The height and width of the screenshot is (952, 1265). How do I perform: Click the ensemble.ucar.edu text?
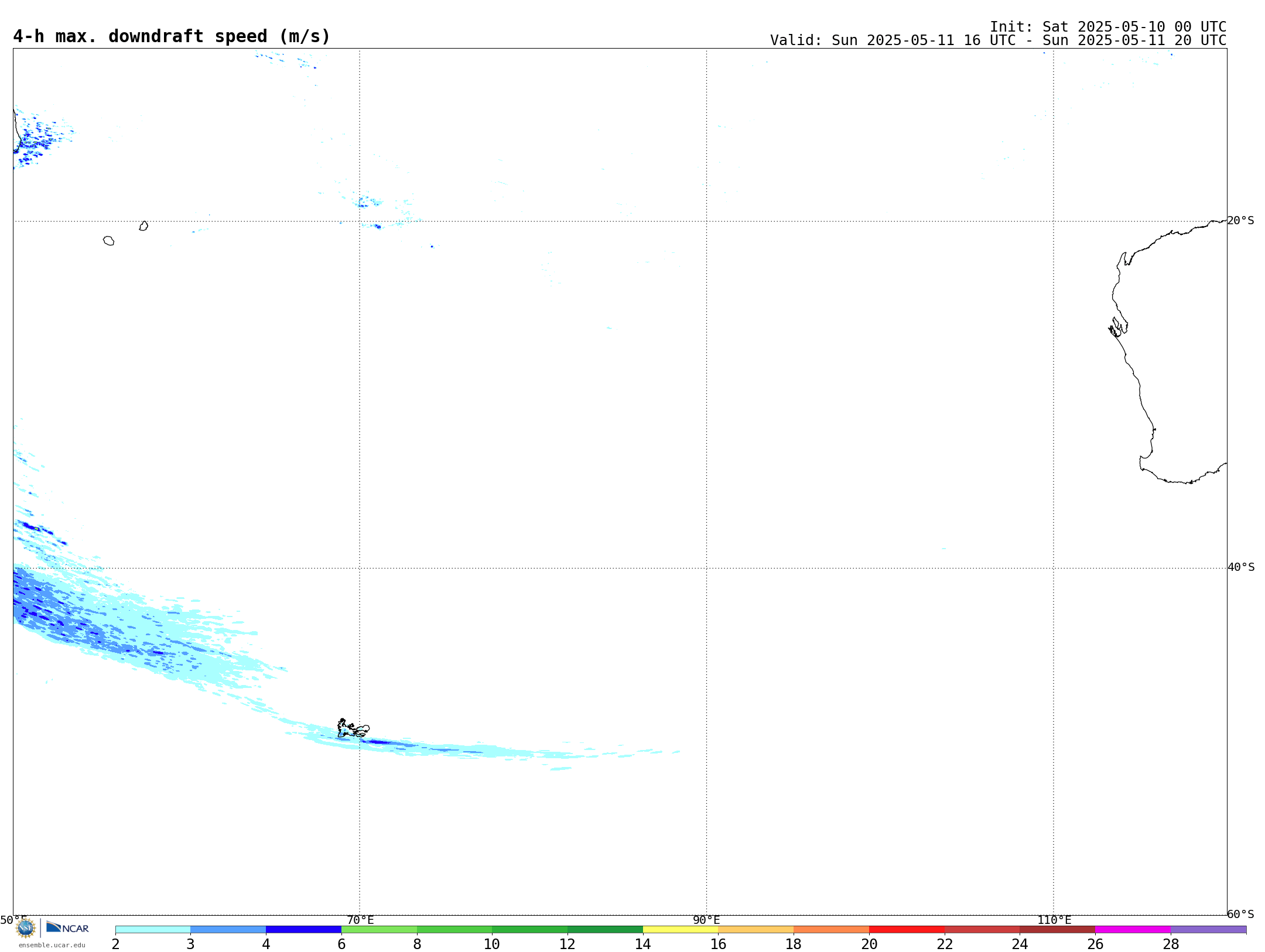point(52,945)
